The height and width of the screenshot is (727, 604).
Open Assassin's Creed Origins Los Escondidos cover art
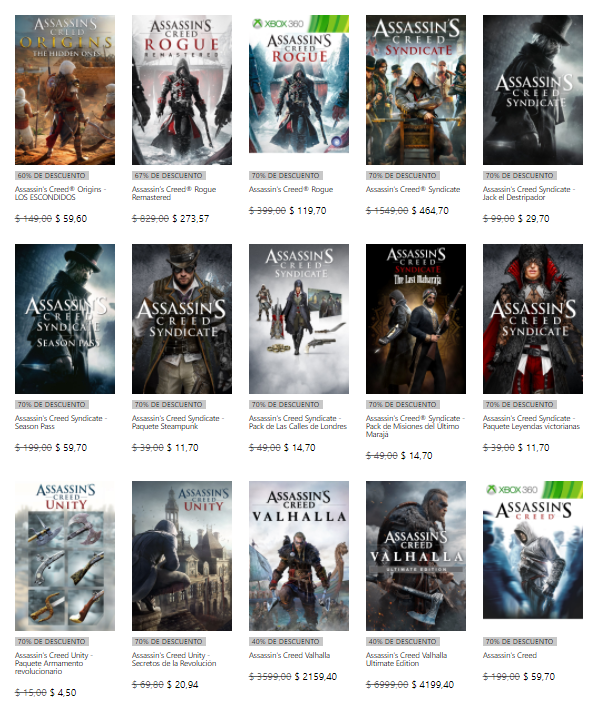tap(65, 90)
